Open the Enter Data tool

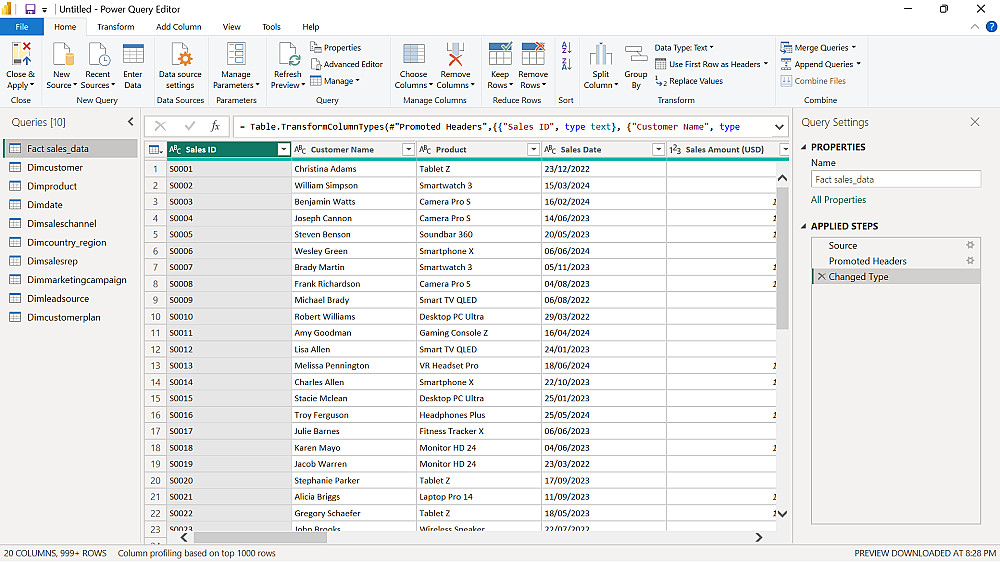[x=133, y=55]
